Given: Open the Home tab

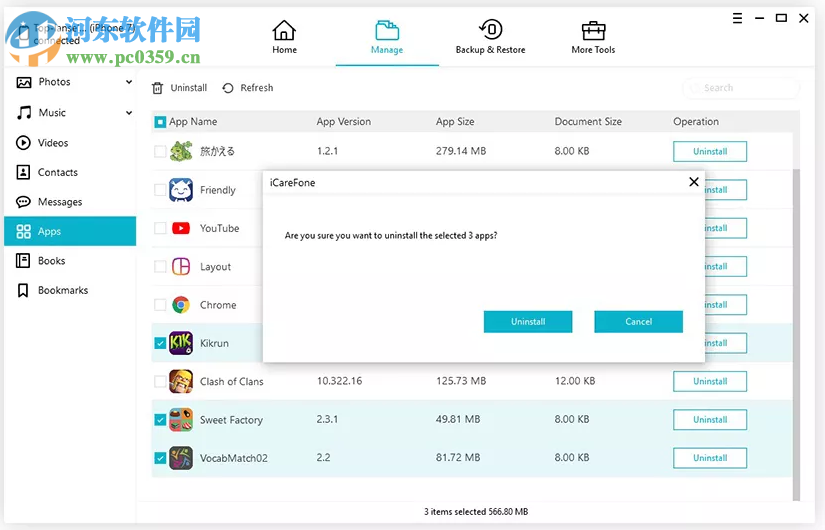Looking at the screenshot, I should point(284,37).
